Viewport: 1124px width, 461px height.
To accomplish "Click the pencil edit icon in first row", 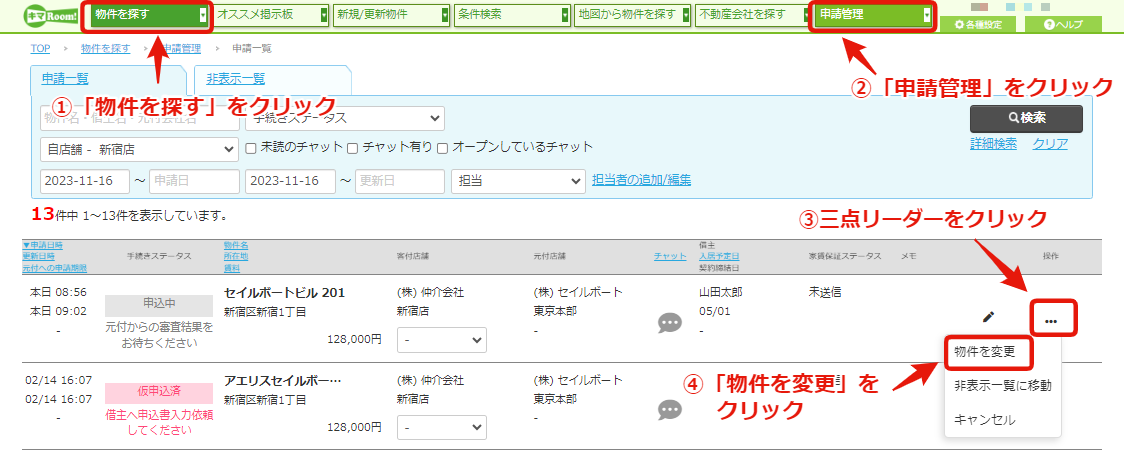I will pos(989,316).
